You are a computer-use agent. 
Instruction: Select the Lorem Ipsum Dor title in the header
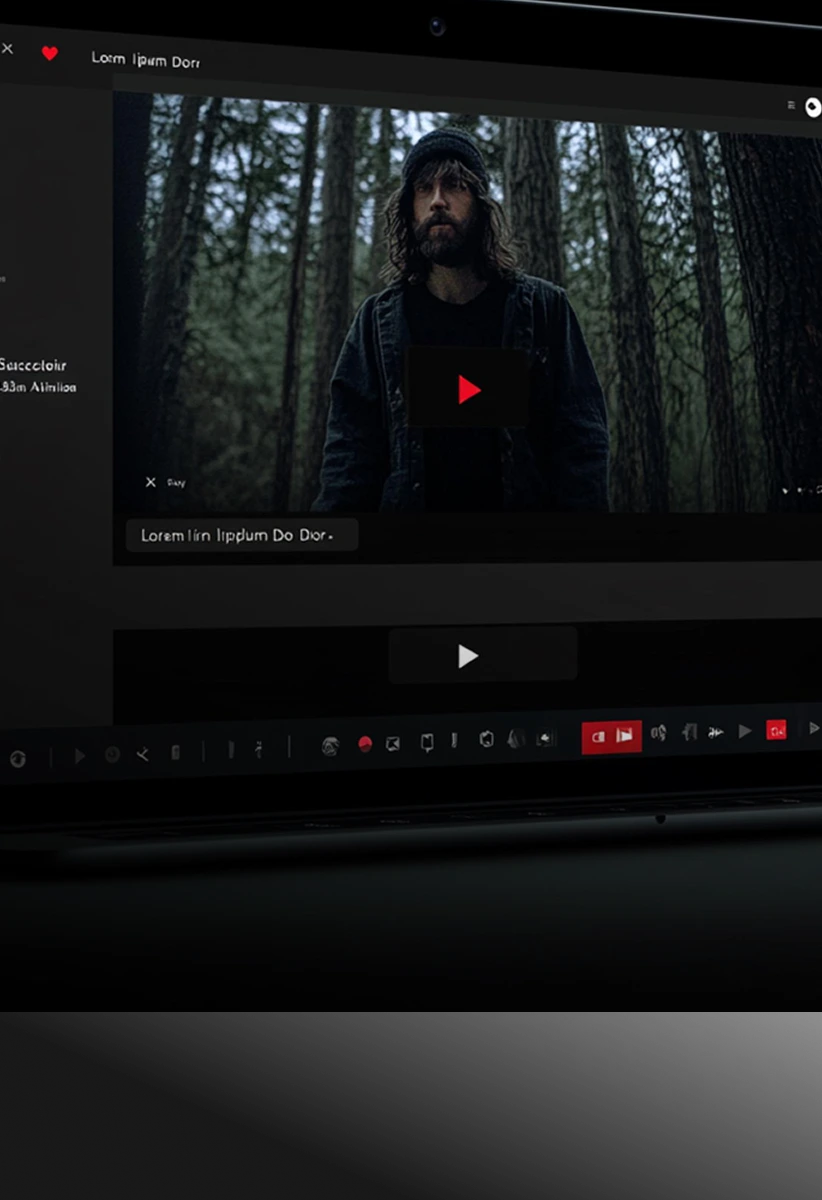(x=145, y=59)
